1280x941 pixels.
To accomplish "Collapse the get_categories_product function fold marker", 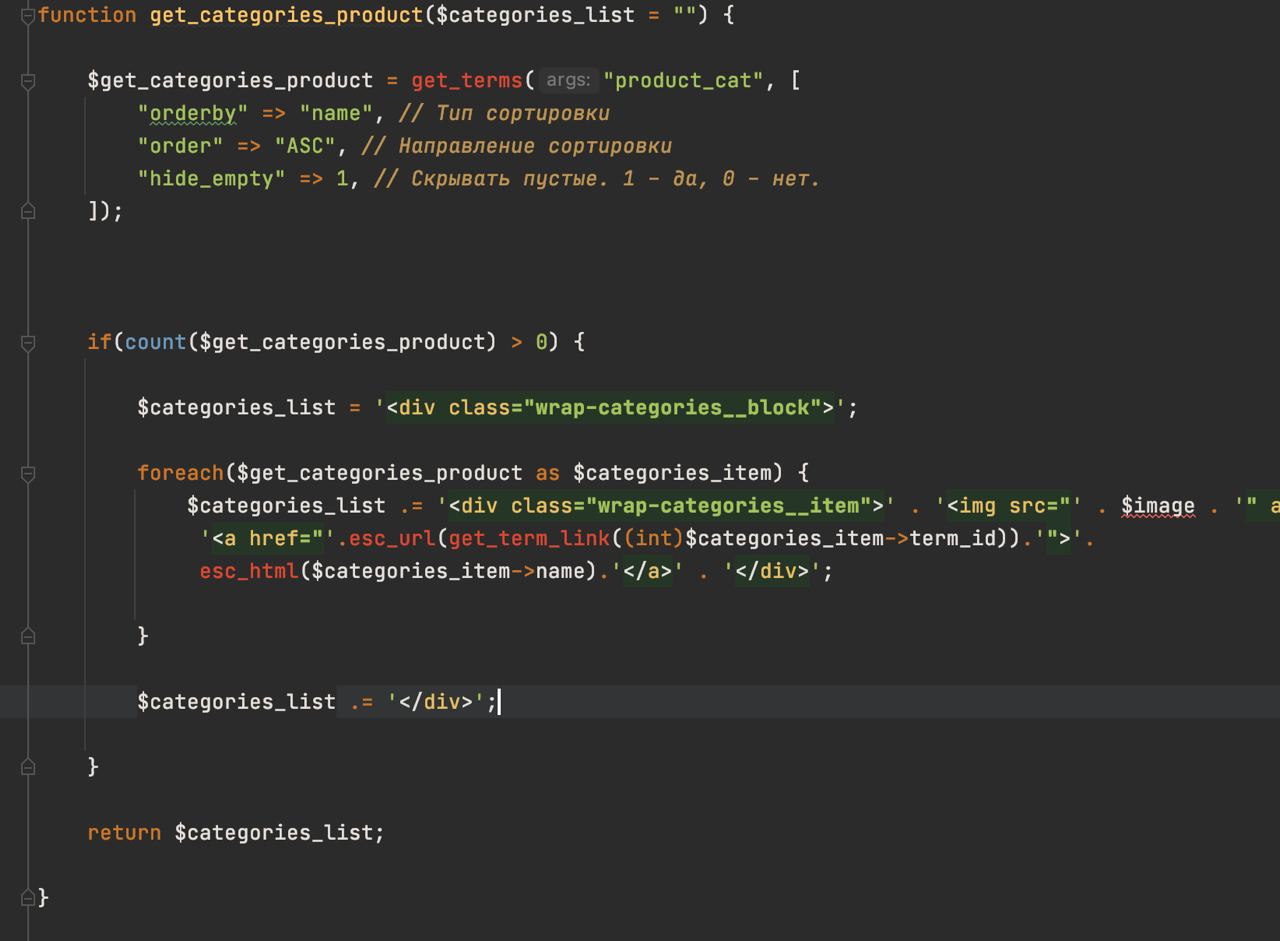I will coord(28,15).
